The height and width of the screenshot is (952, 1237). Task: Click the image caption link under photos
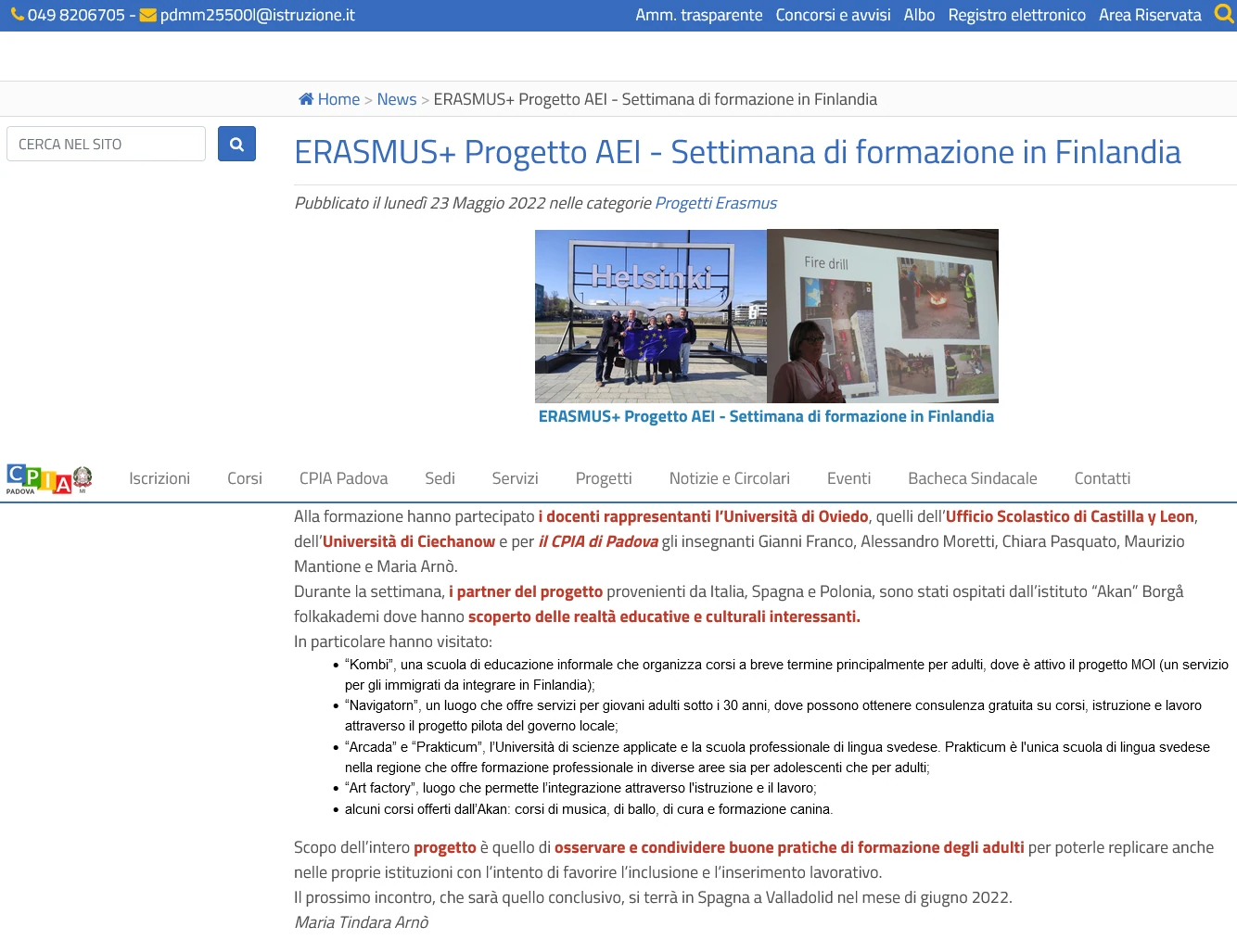766,416
